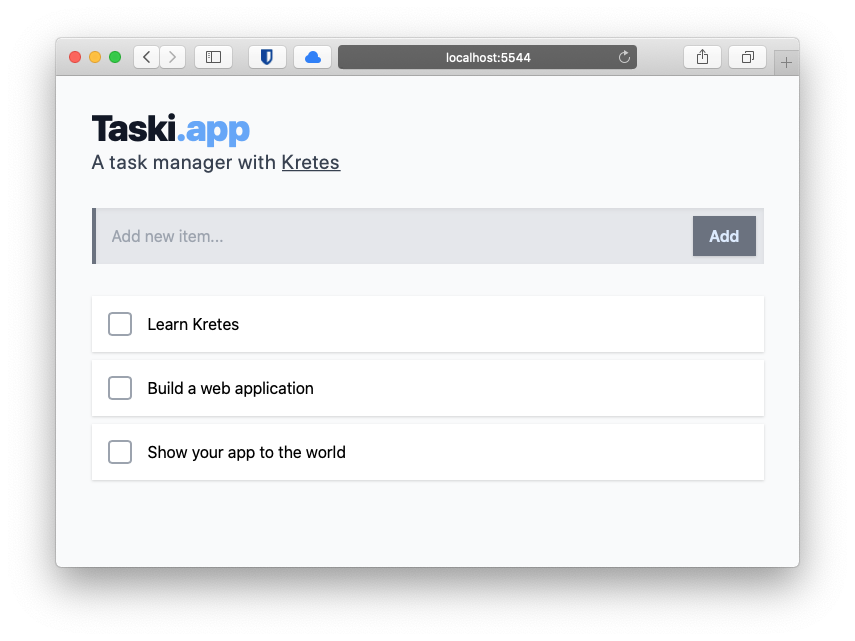Click the Taski.app heading

(171, 129)
